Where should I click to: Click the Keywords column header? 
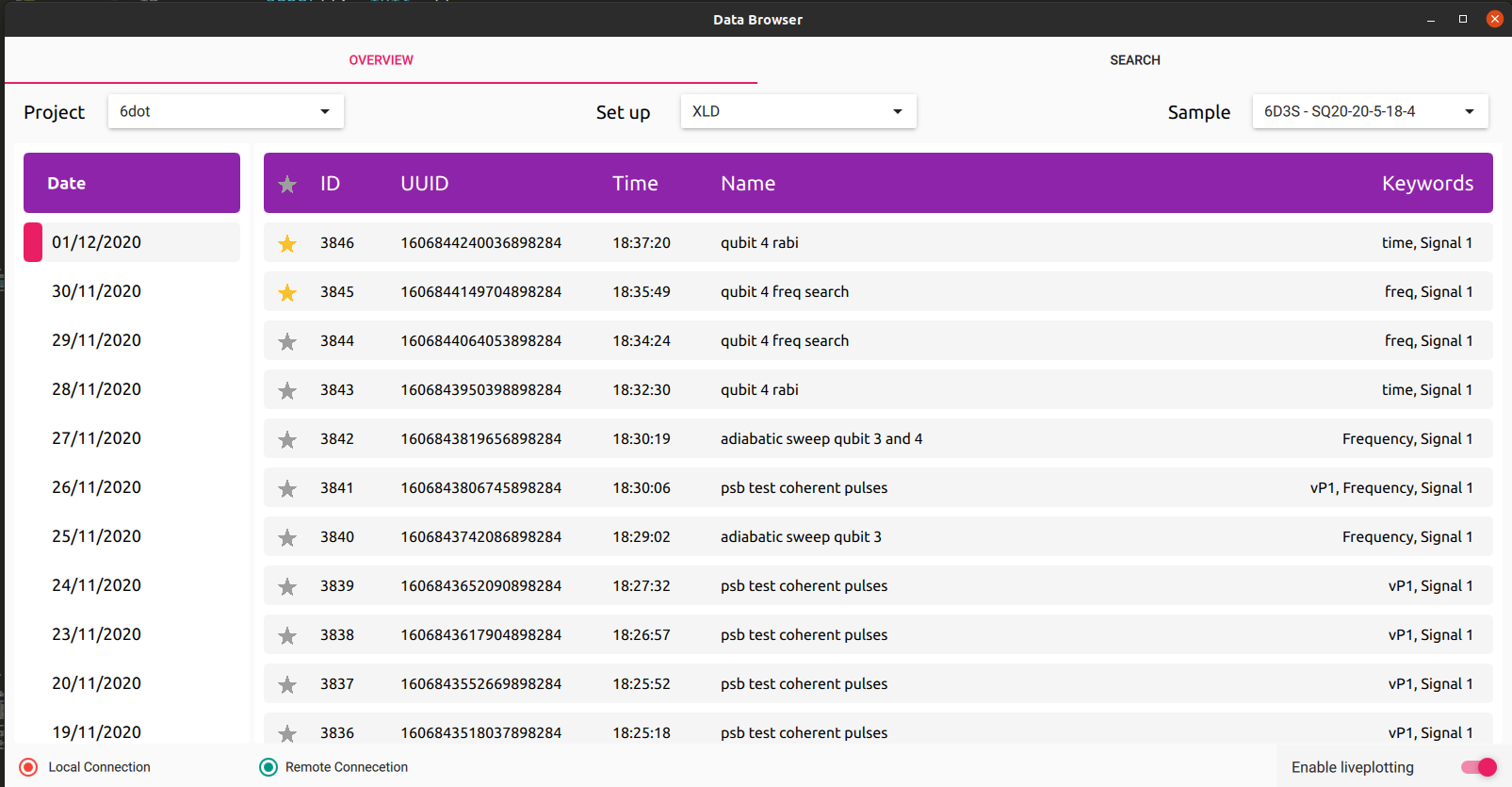coord(1427,184)
